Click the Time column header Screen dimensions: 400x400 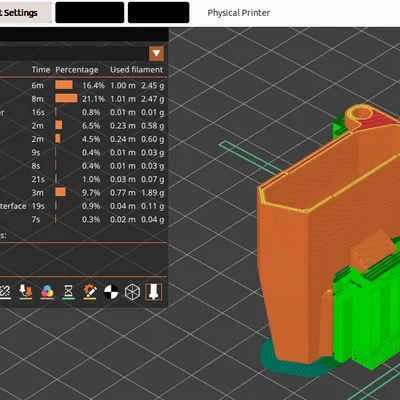(41, 70)
